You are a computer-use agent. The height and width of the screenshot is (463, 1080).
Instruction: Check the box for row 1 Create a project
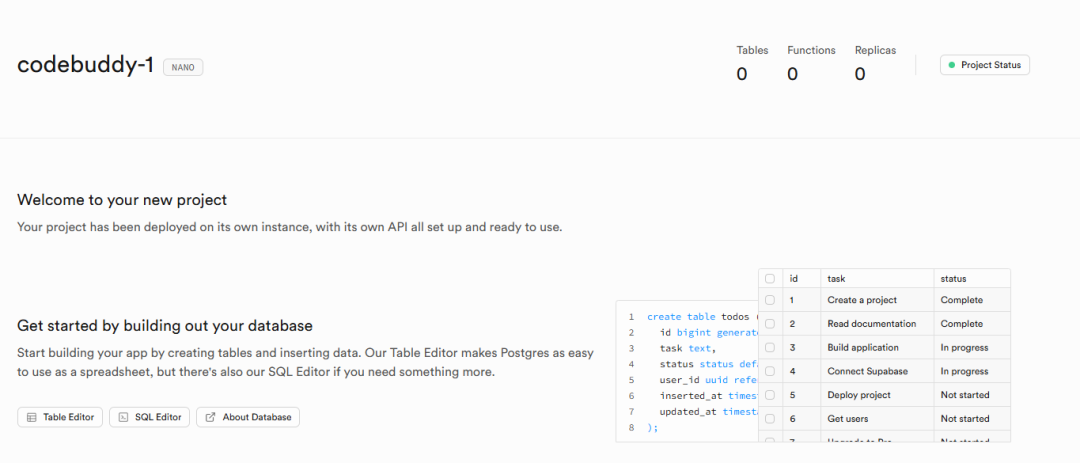770,300
